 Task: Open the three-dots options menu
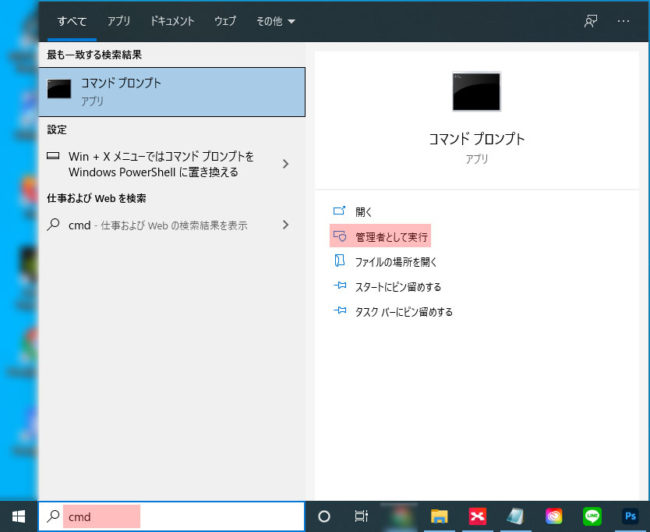pyautogui.click(x=623, y=21)
